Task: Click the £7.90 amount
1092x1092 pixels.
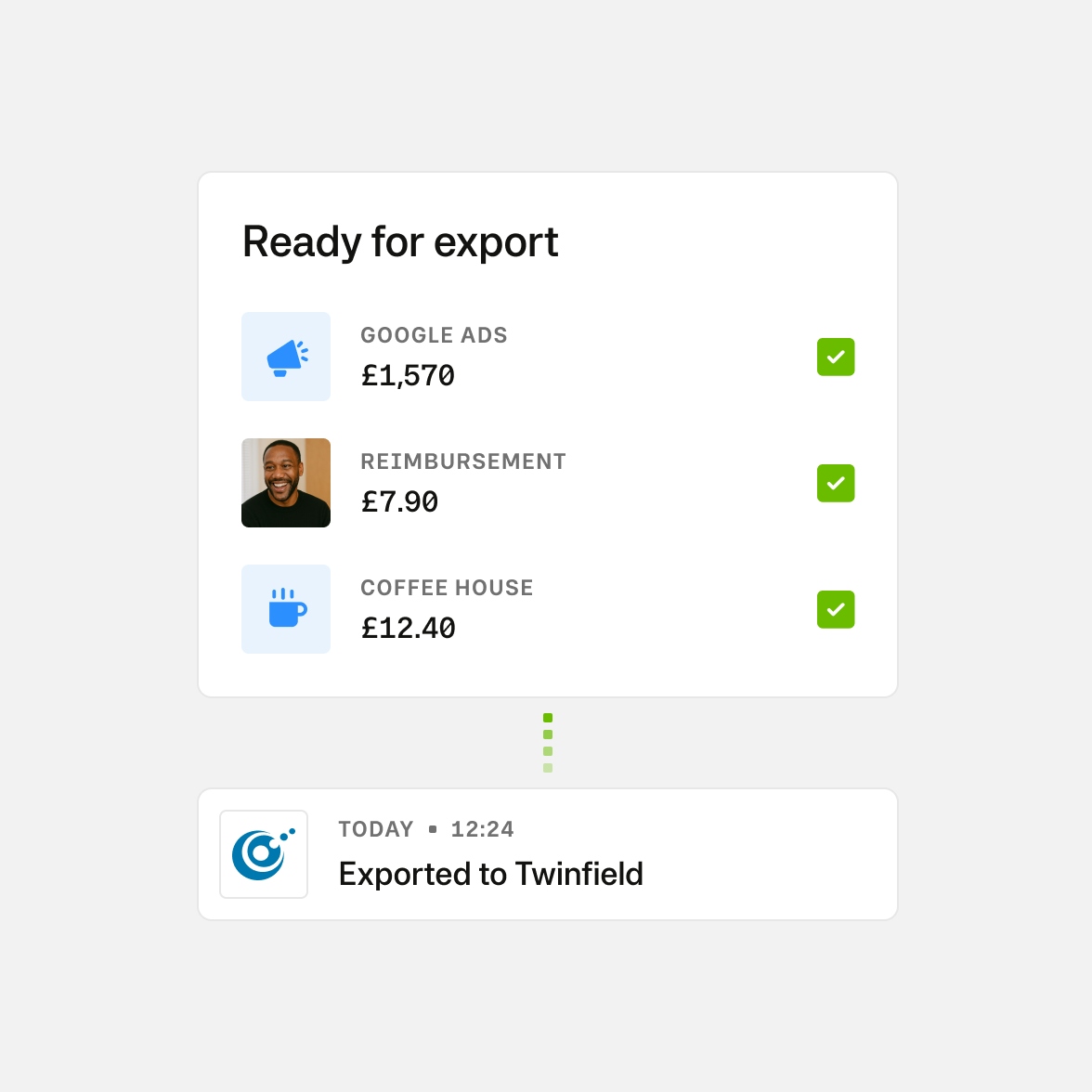Action: point(399,502)
